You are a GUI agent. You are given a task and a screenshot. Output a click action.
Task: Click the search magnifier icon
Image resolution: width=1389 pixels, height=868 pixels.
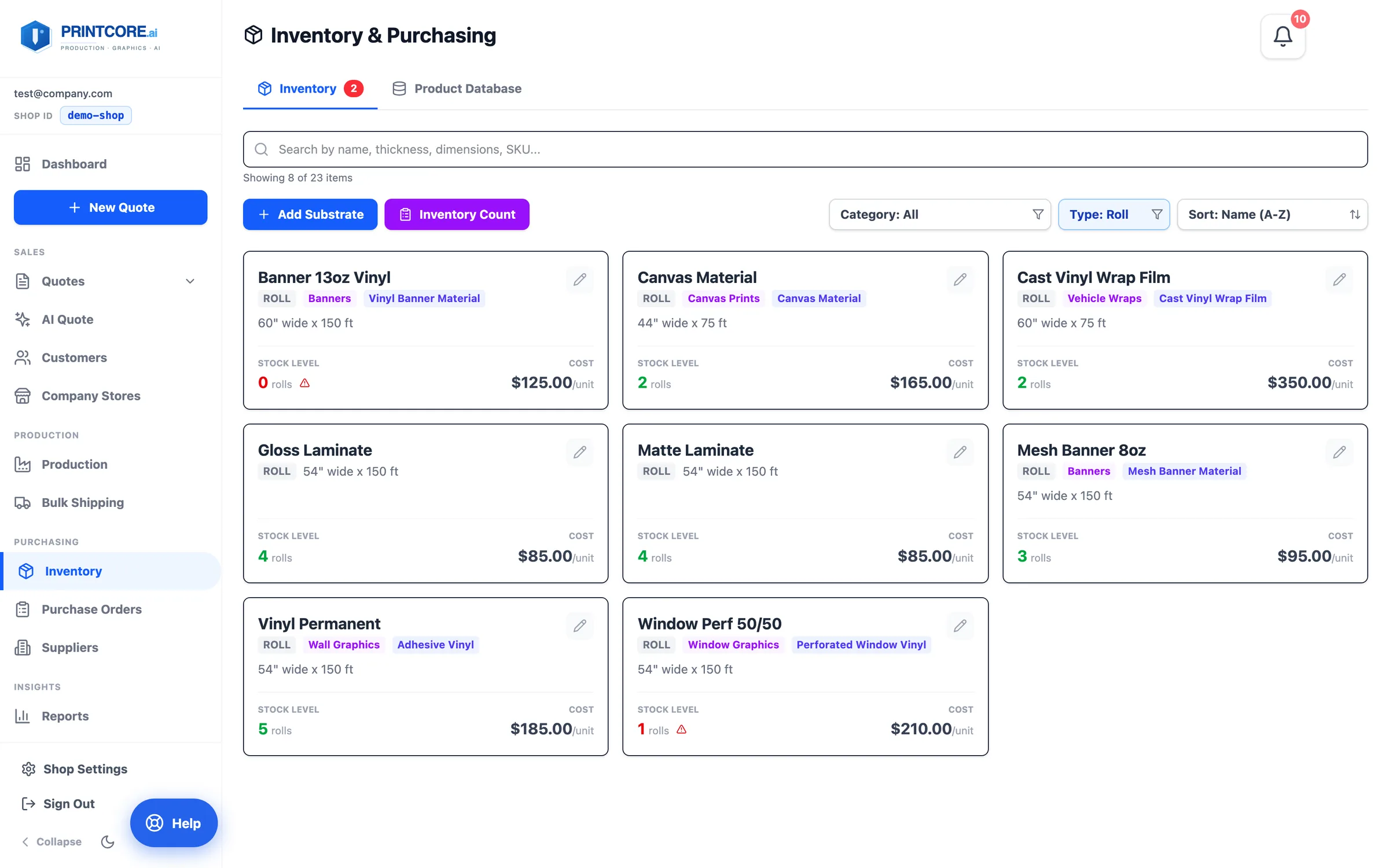[x=262, y=149]
